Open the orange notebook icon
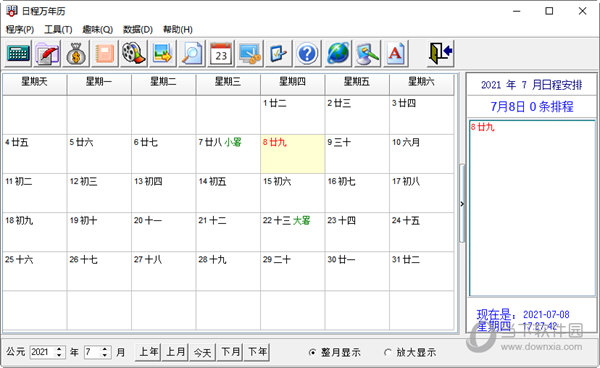This screenshot has width=600, height=368. pyautogui.click(x=105, y=54)
